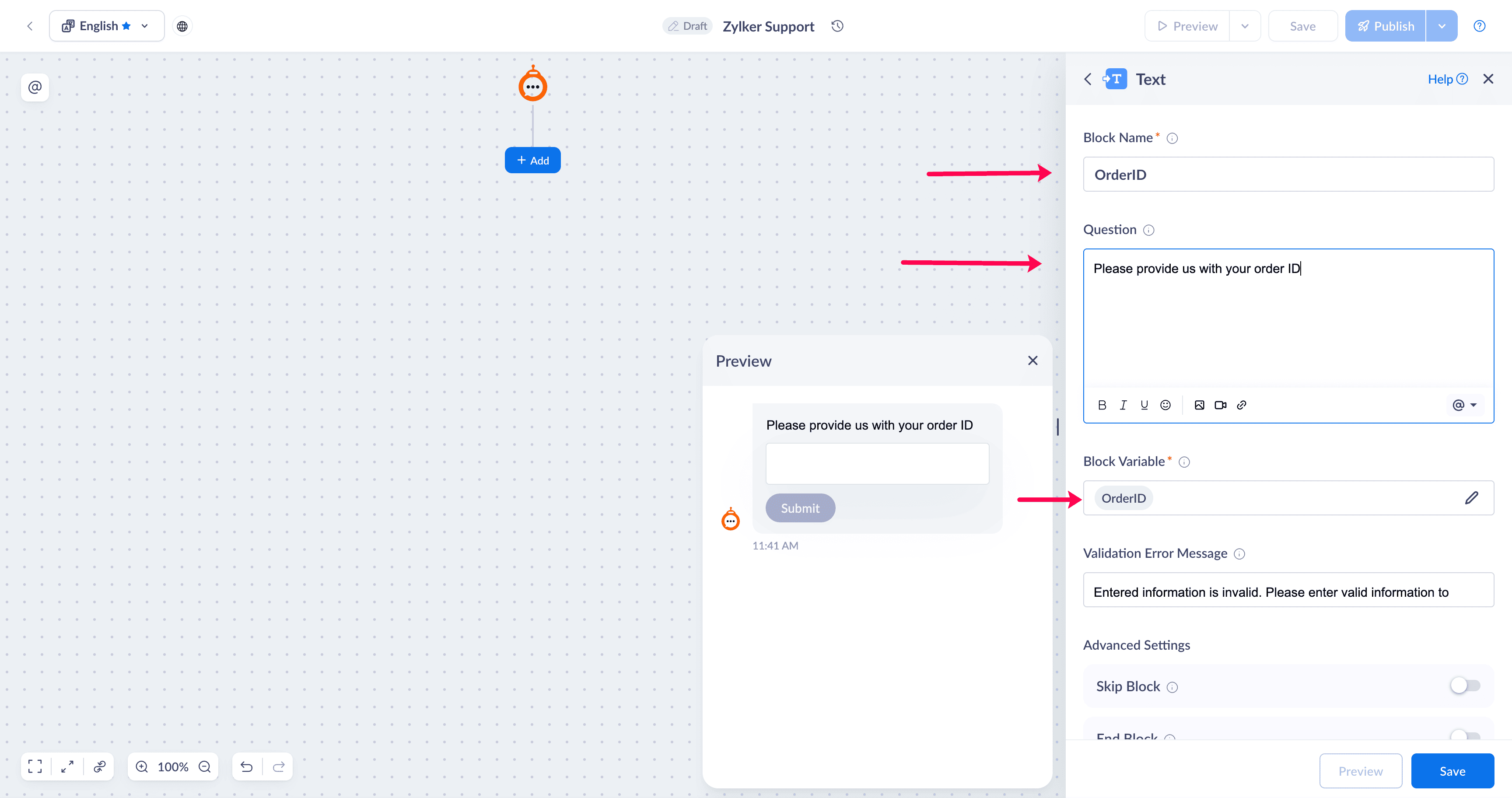1512x798 pixels.
Task: Expand the top Preview dropdown arrow
Action: point(1244,26)
